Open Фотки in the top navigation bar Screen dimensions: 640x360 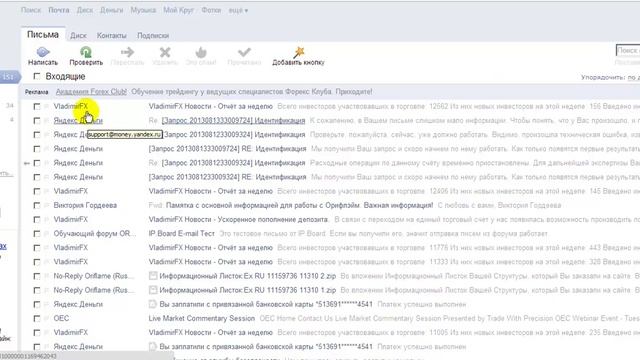click(x=211, y=10)
